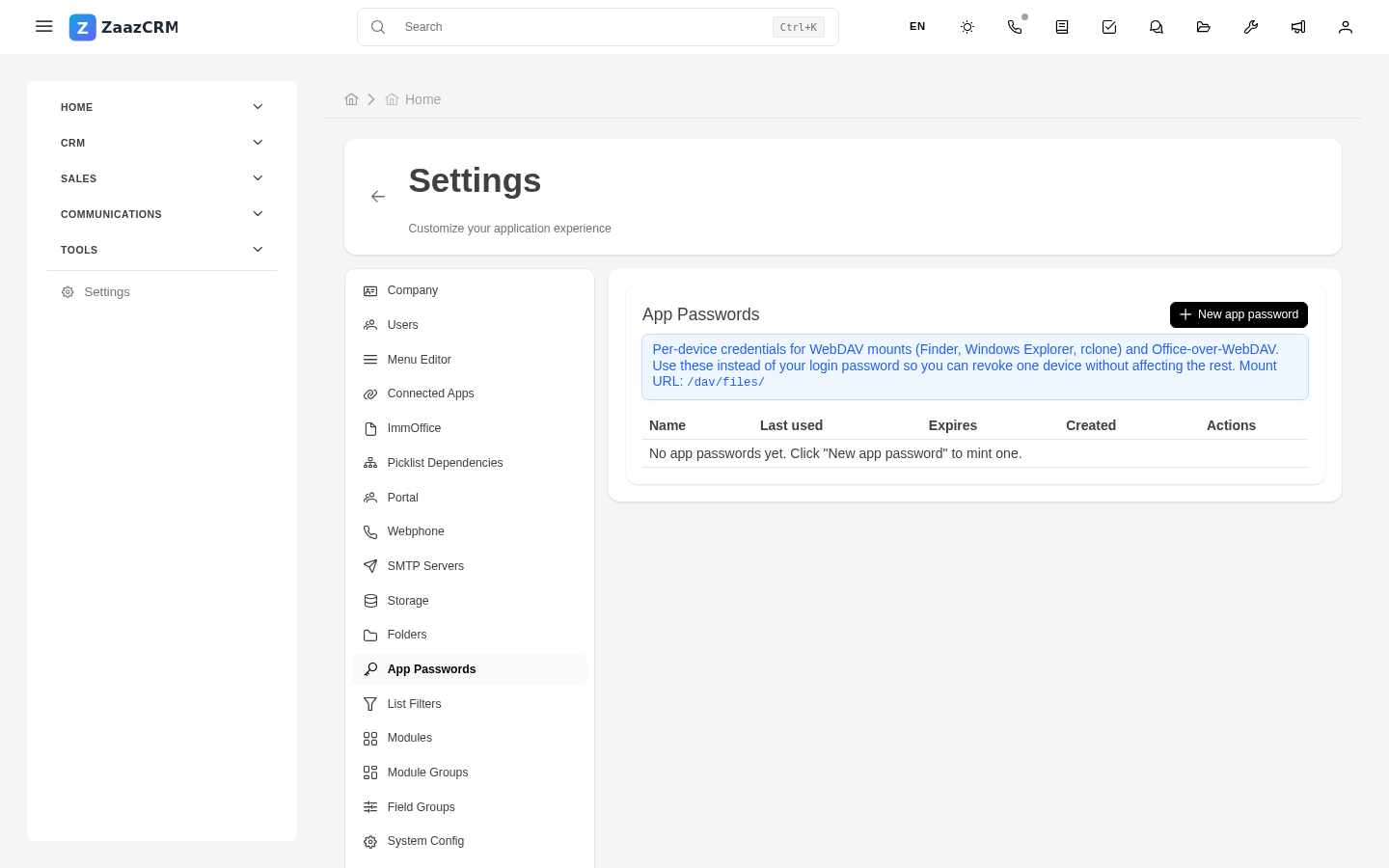Open the files folder icon in top bar
The image size is (1389, 868).
(1204, 27)
